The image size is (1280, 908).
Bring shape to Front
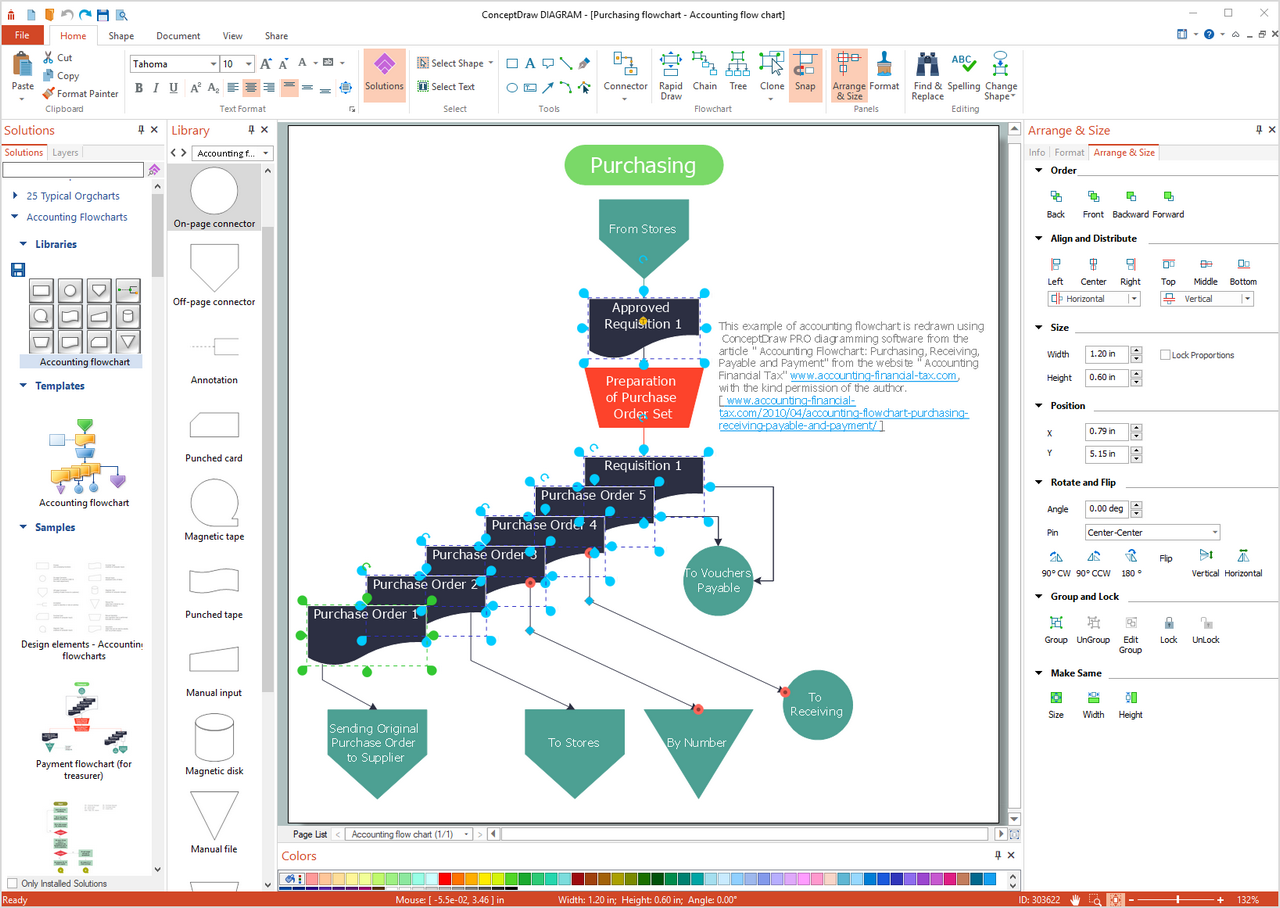point(1093,204)
